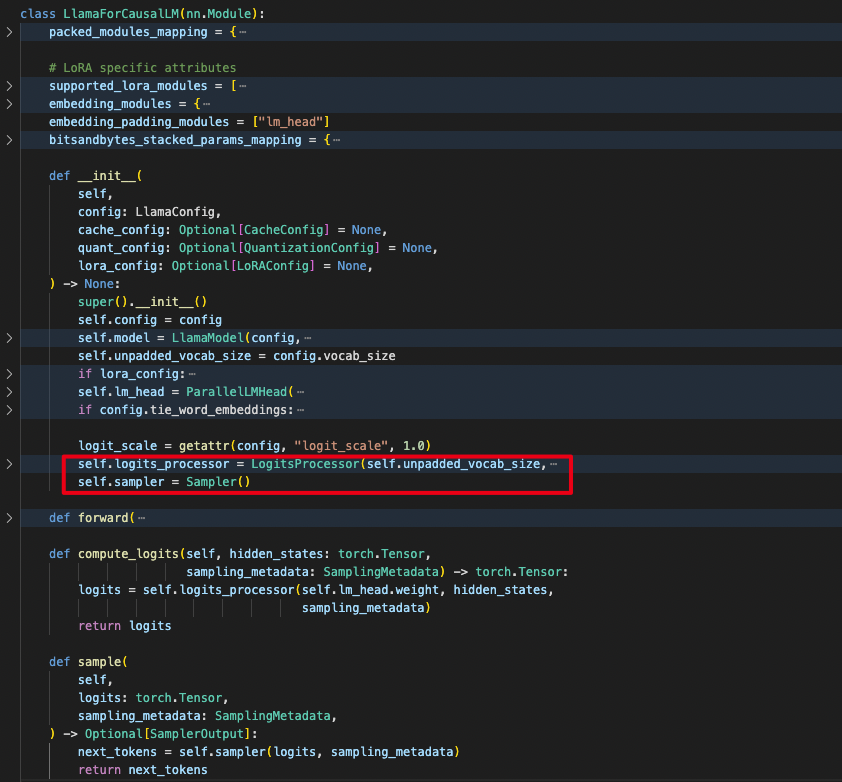Screen dimensions: 842x782
Task: Click the return next_tokens statement
Action: [x=140, y=769]
